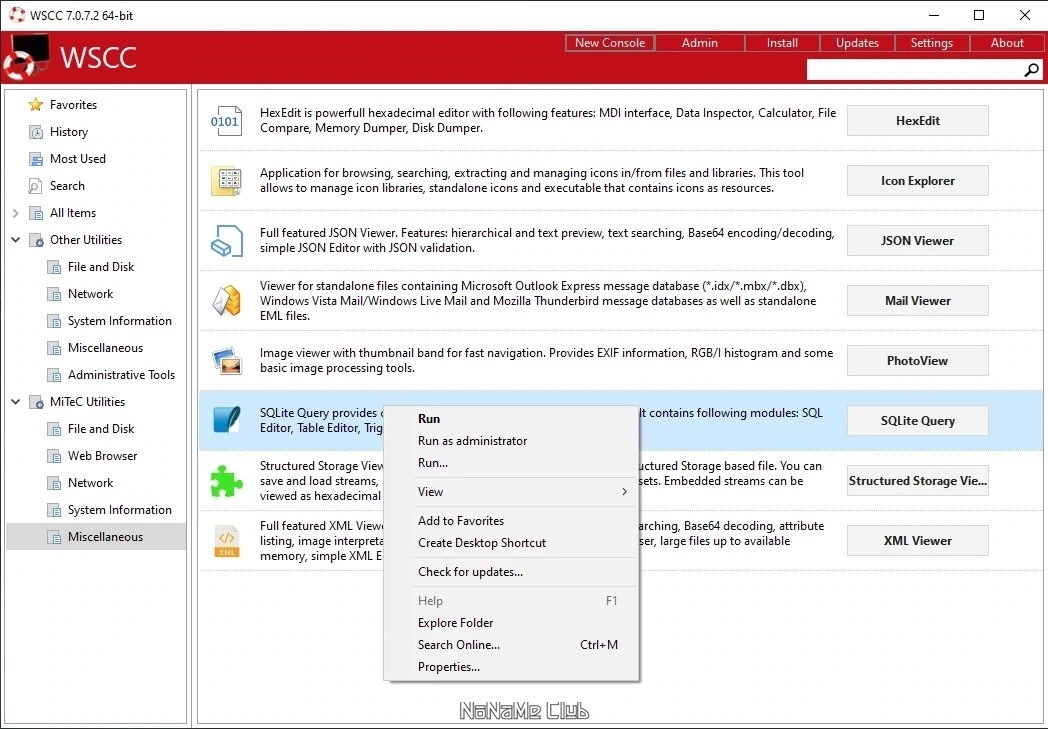Click the New Console button
The image size is (1048, 729).
click(x=610, y=43)
